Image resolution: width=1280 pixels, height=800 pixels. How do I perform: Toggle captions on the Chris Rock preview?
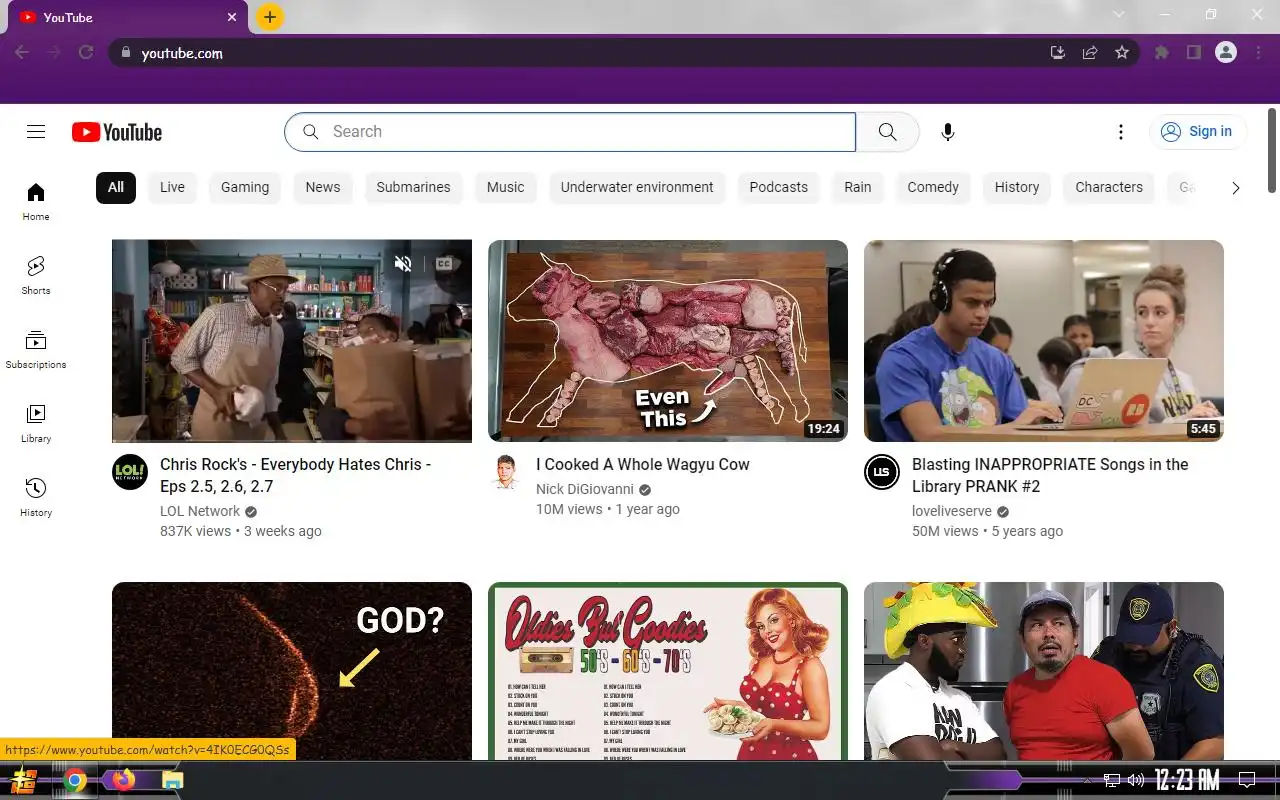[x=443, y=264]
